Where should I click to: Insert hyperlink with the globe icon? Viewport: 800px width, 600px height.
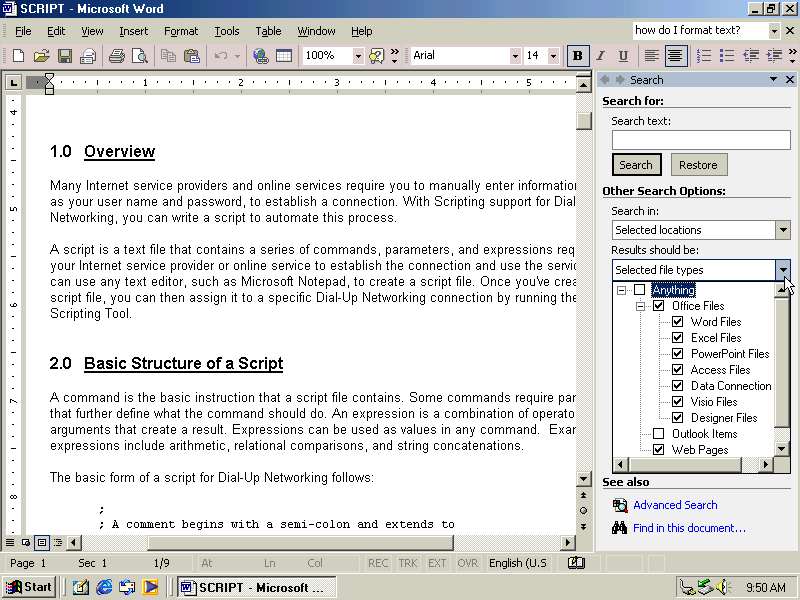coord(261,56)
